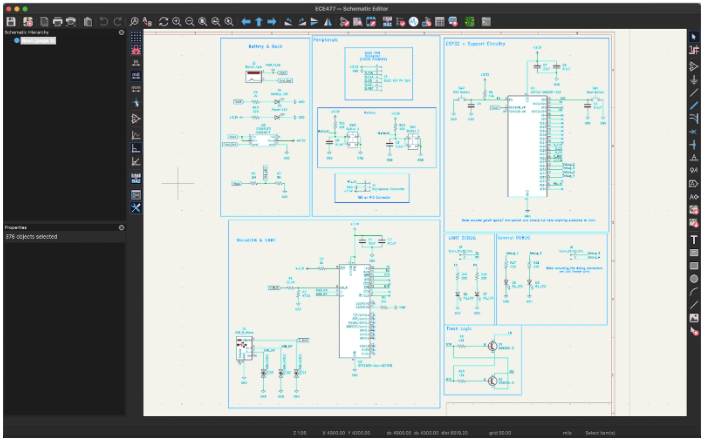Click the Refresh view icon

coord(163,20)
